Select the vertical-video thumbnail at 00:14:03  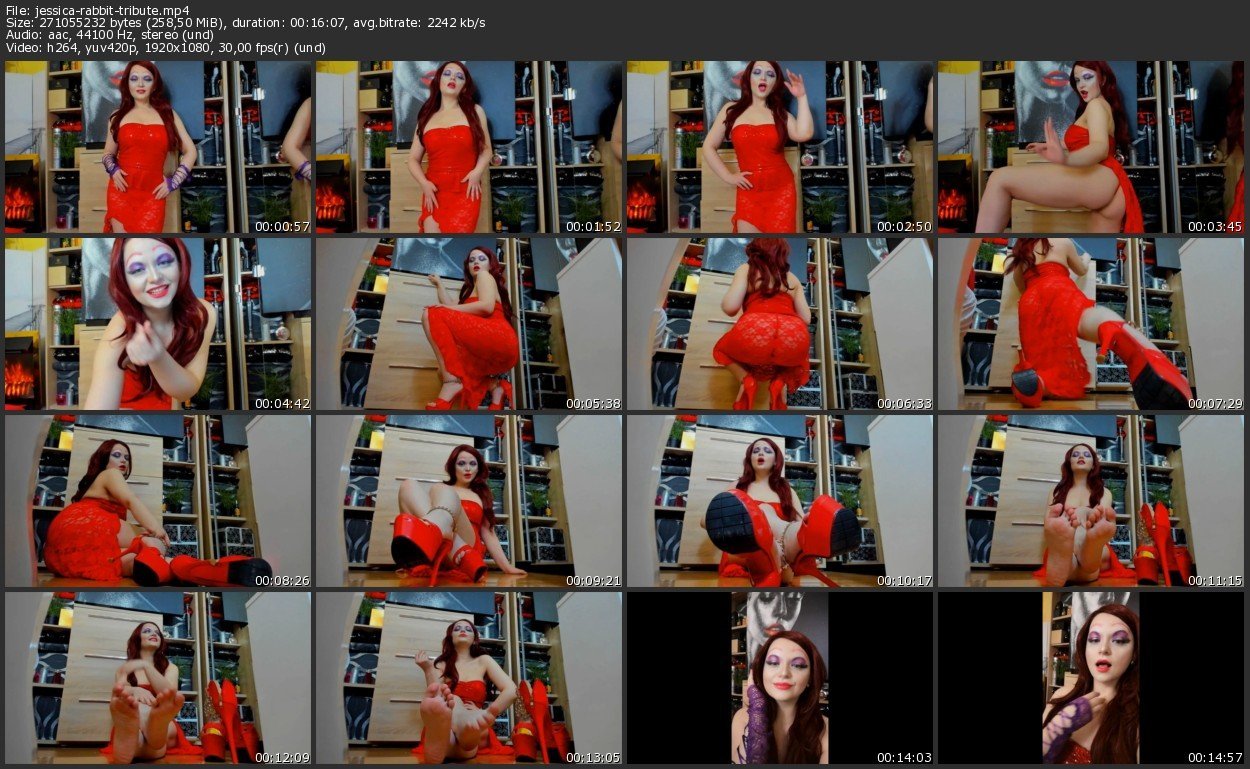(x=780, y=678)
